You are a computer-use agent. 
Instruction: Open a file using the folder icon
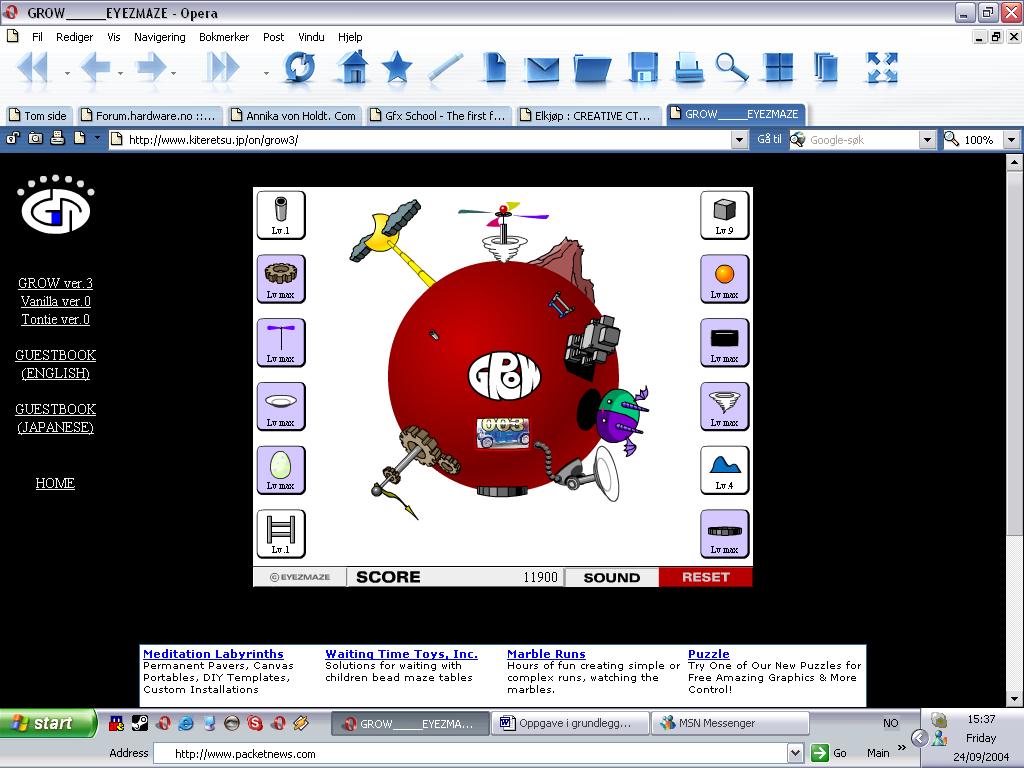coord(592,69)
